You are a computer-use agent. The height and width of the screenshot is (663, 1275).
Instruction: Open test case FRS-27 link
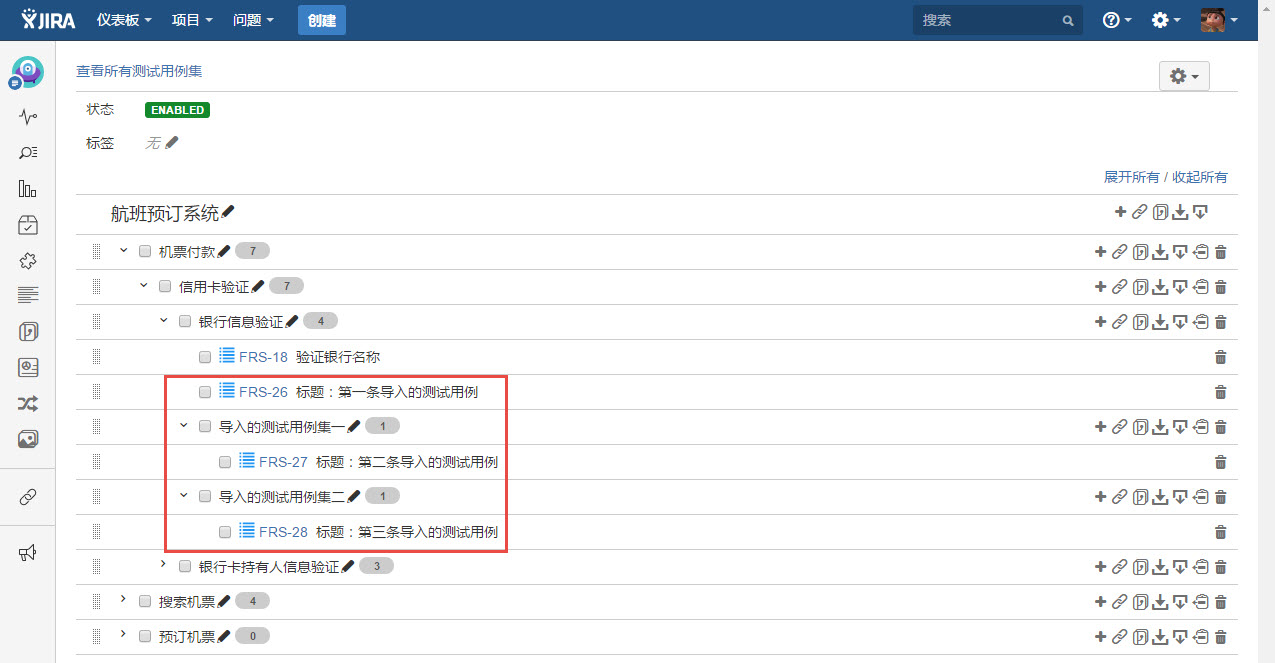[x=283, y=462]
